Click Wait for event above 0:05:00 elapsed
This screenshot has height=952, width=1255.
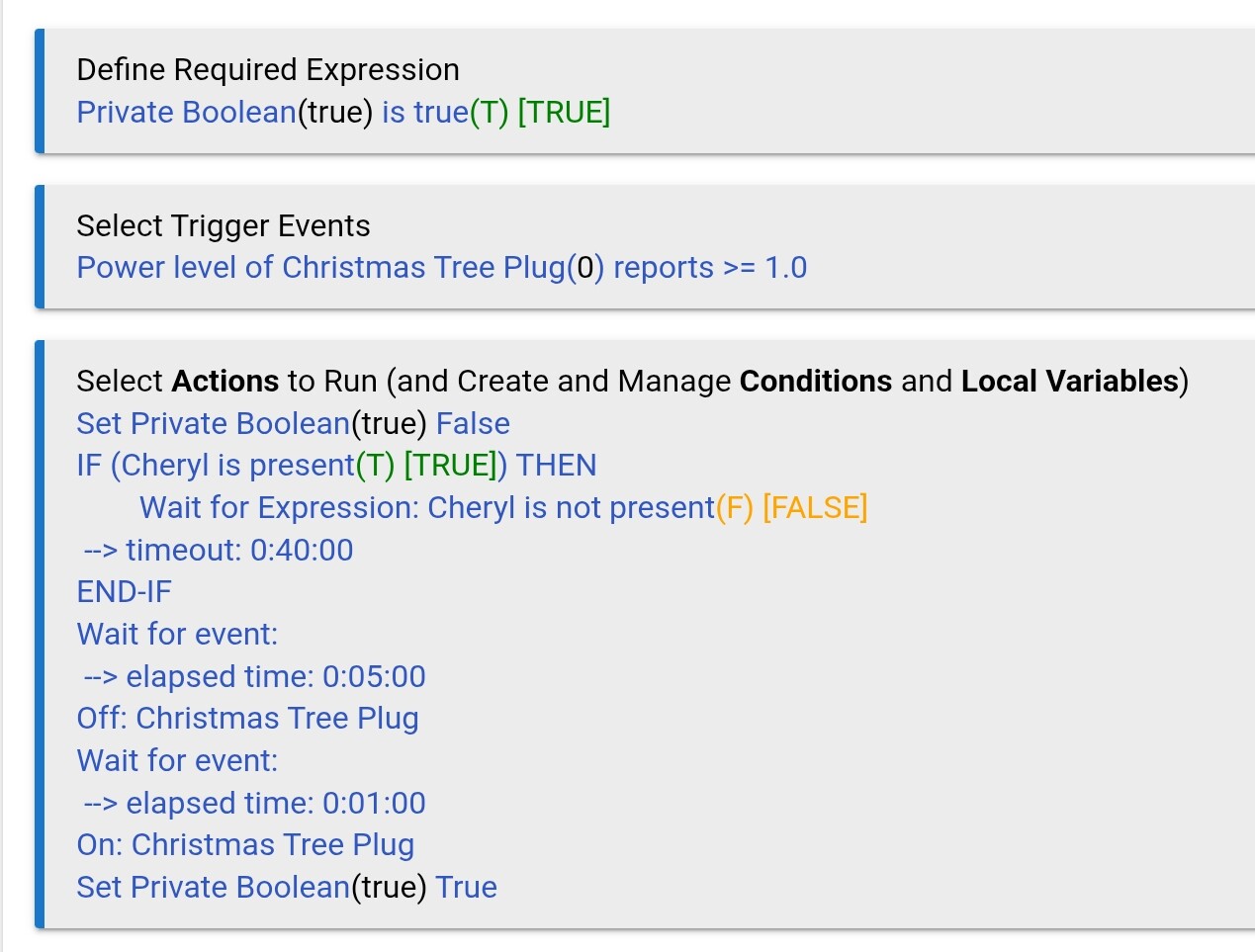(x=178, y=635)
